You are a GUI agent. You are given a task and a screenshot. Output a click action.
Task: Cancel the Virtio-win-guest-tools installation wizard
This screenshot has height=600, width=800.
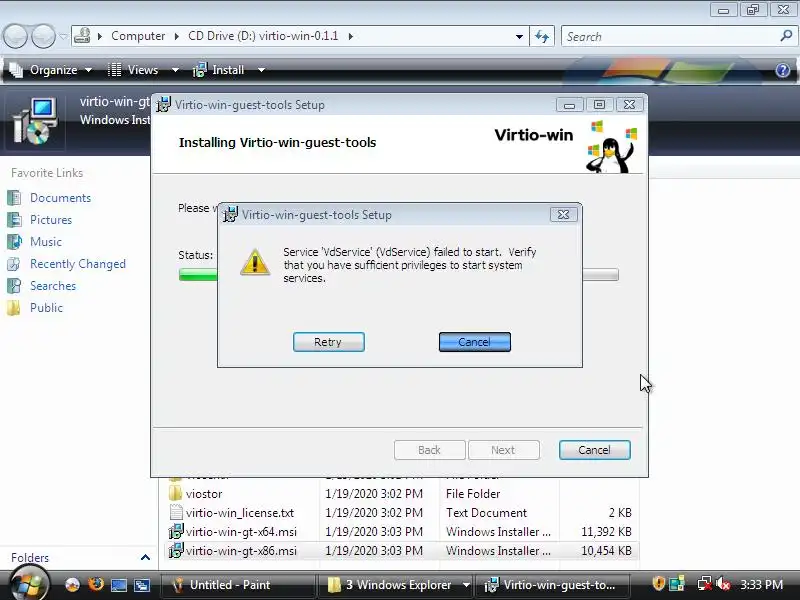(x=594, y=450)
